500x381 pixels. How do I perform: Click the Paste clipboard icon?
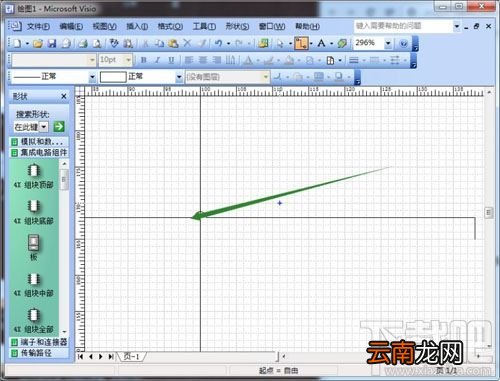tap(173, 43)
